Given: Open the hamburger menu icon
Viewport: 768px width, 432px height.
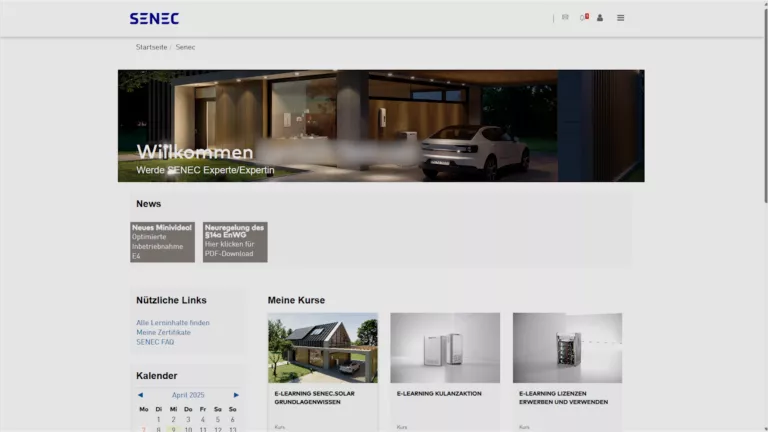Looking at the screenshot, I should [621, 18].
